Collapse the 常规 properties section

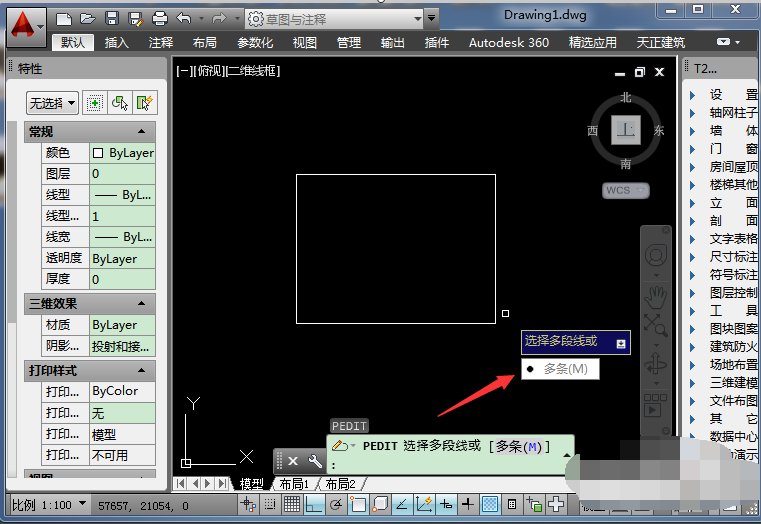coord(141,132)
